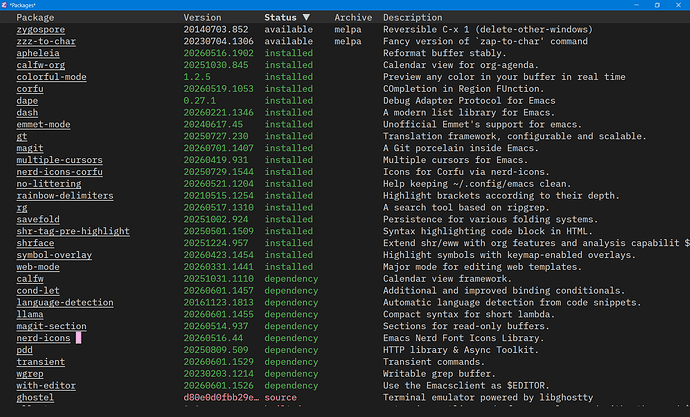This screenshot has width=690, height=417.
Task: Click description 'Debug Adapter Protocol for Emacs'
Action: pyautogui.click(x=469, y=101)
